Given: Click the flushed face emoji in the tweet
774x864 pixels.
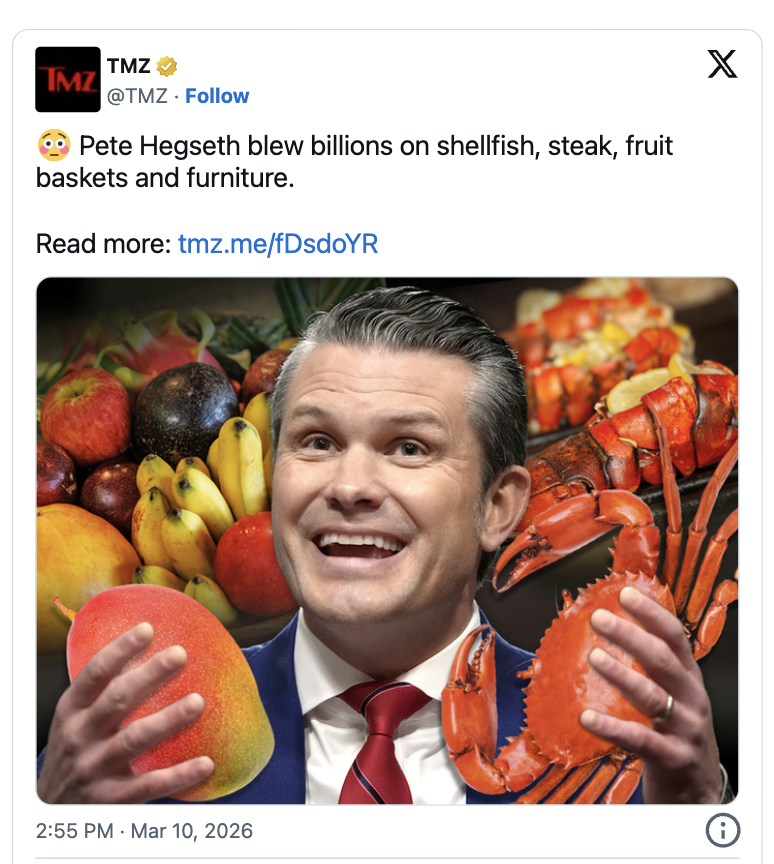Looking at the screenshot, I should coord(53,145).
